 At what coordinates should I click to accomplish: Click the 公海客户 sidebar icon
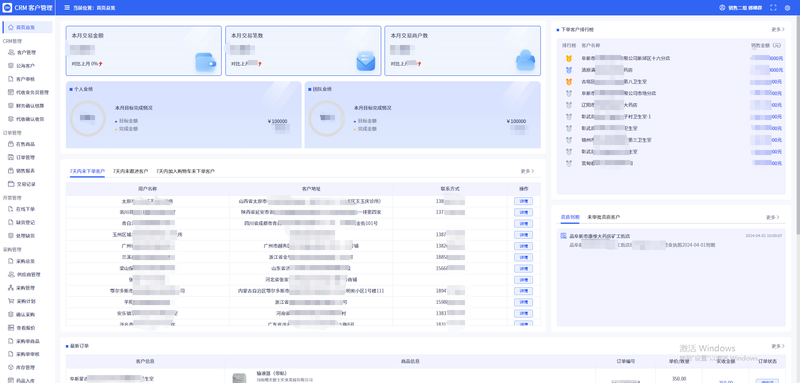pyautogui.click(x=11, y=65)
